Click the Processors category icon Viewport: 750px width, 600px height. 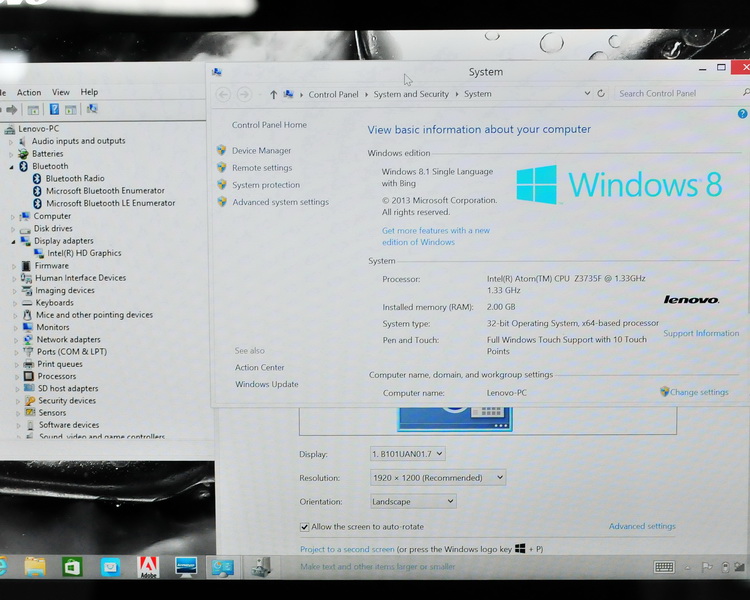tap(29, 376)
